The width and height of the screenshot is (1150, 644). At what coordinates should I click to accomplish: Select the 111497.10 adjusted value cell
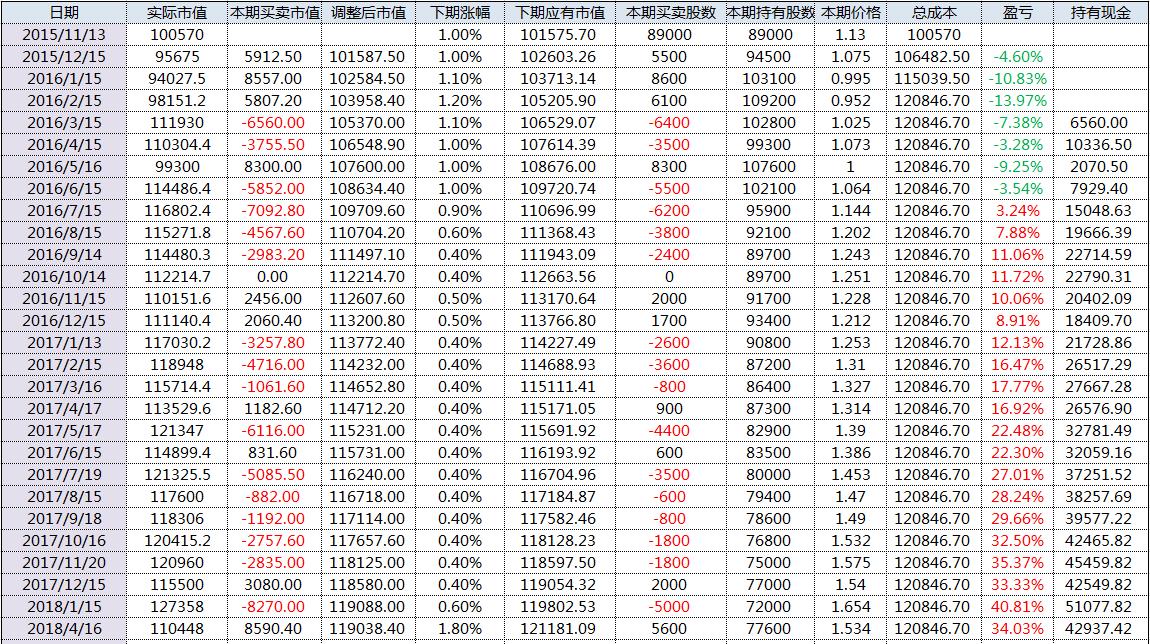[368, 255]
